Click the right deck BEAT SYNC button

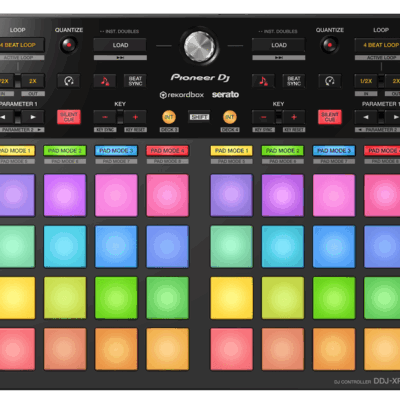pos(294,81)
